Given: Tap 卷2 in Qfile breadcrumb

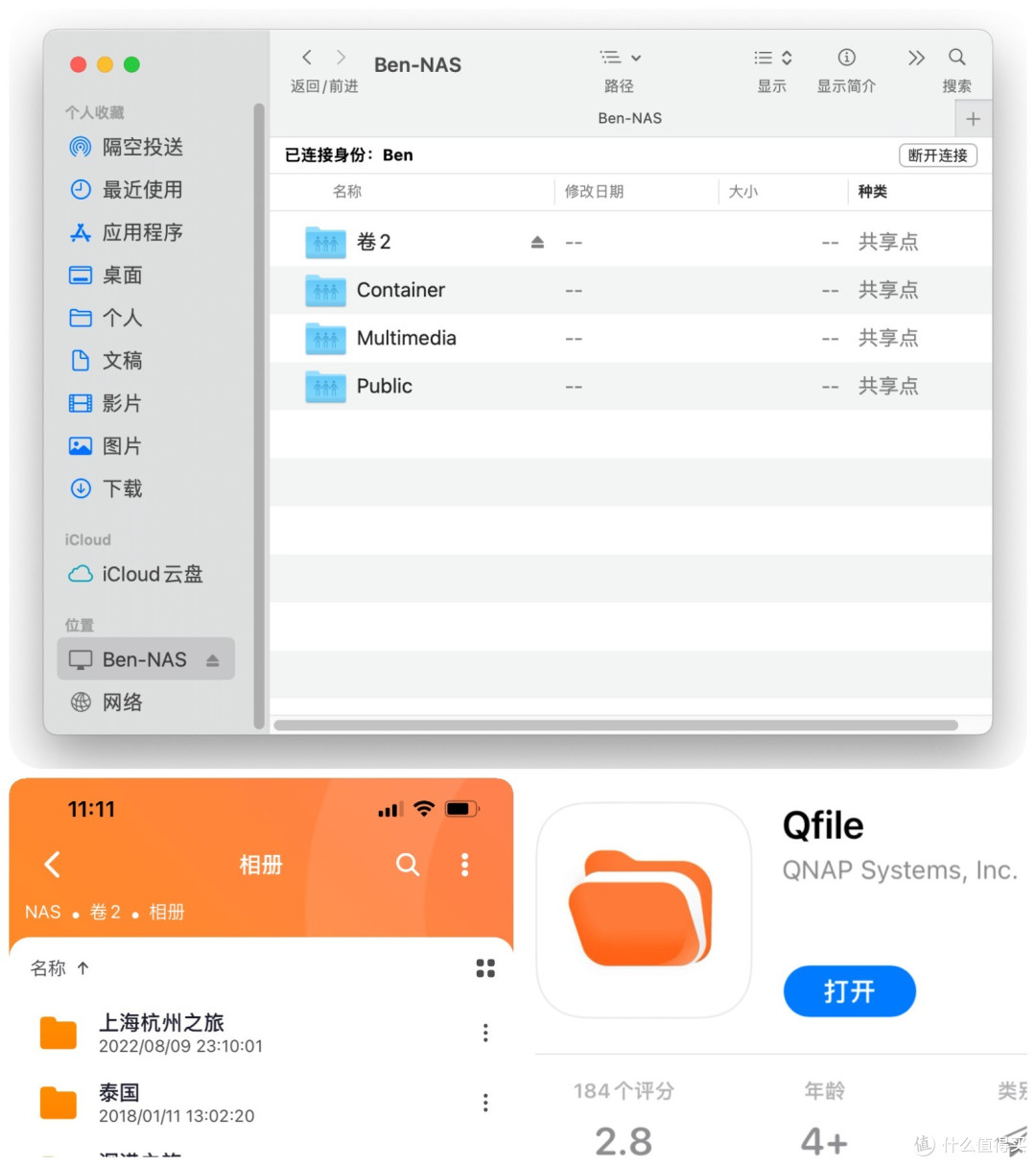Looking at the screenshot, I should [106, 912].
